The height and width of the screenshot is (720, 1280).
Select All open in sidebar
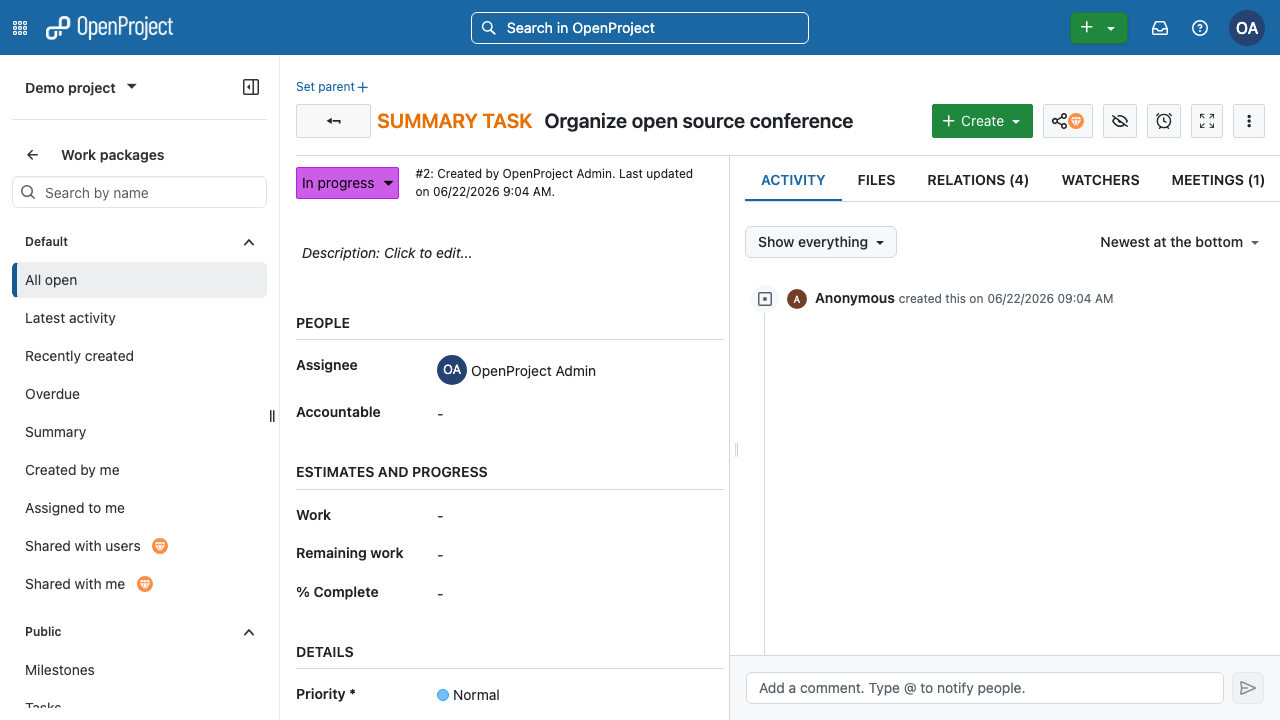140,280
